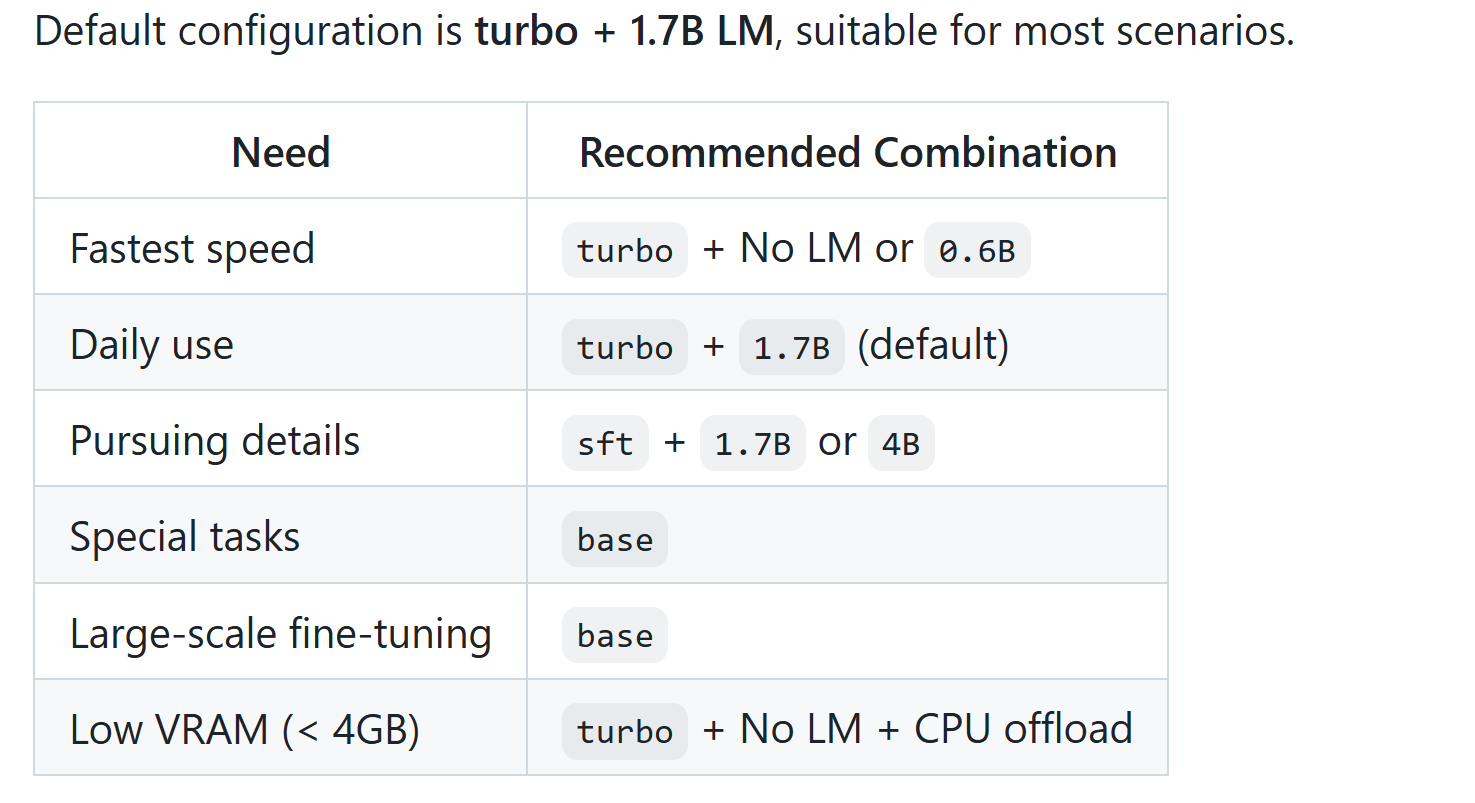Select the "Pursuing details" cell
1475x803 pixels.
(x=215, y=441)
